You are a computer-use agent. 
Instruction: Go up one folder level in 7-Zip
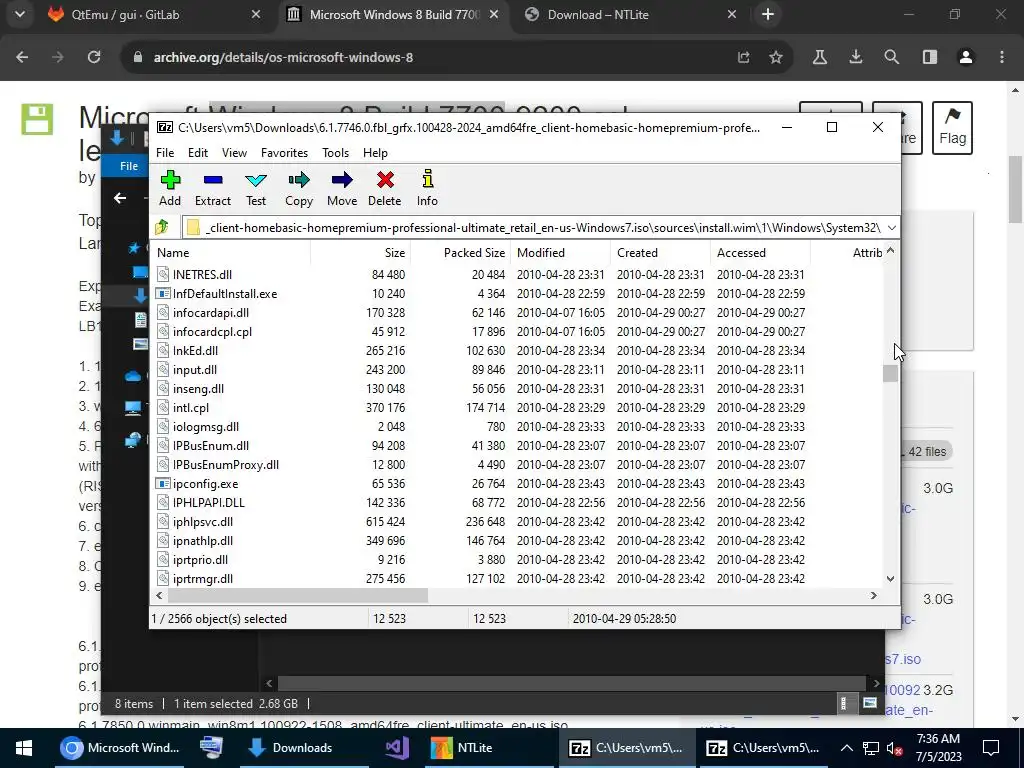click(162, 227)
